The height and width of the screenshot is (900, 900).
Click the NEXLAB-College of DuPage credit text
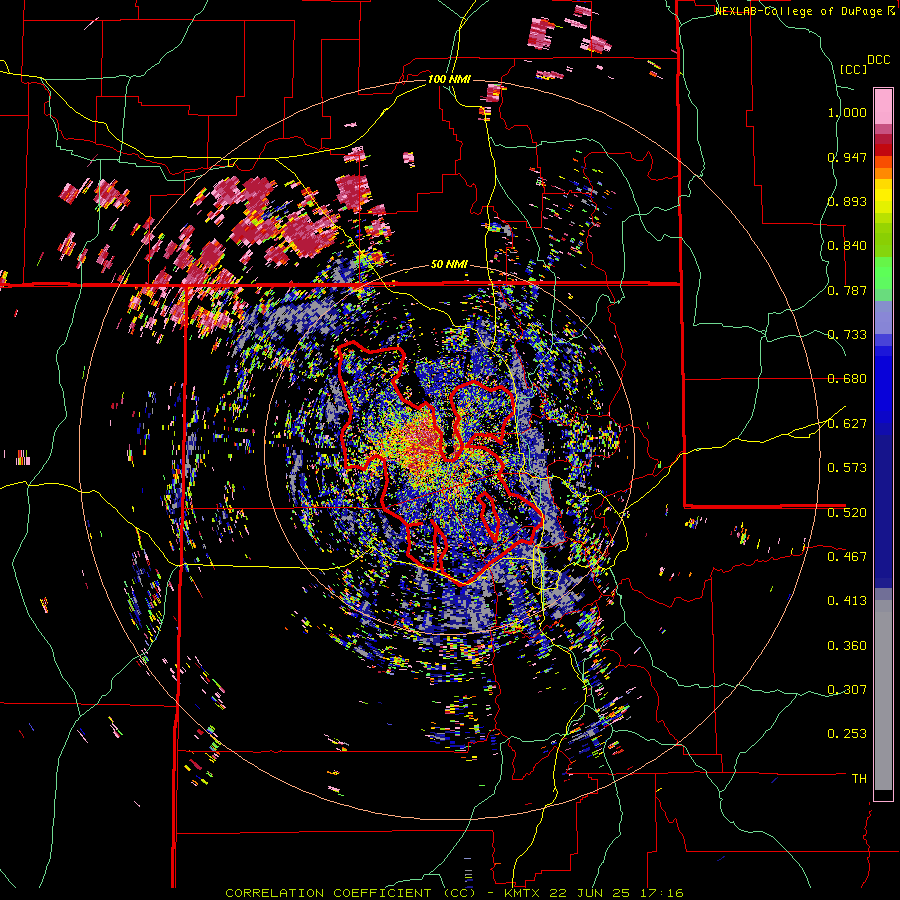pos(800,11)
